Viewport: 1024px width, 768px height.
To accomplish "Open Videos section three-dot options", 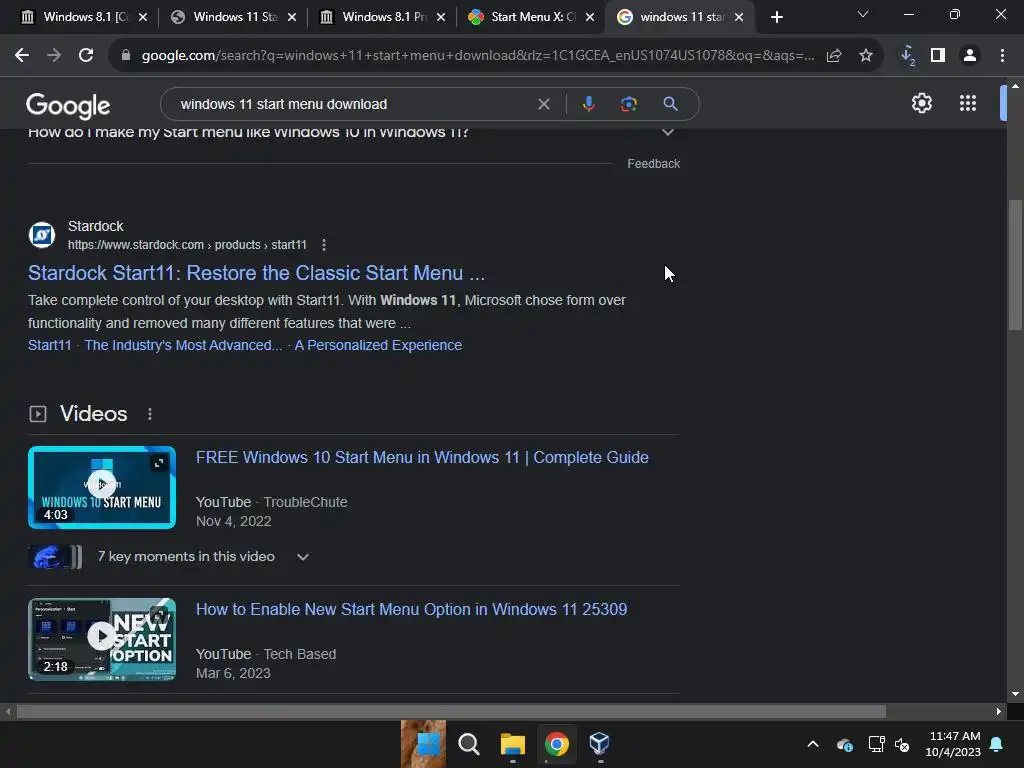I will (150, 414).
